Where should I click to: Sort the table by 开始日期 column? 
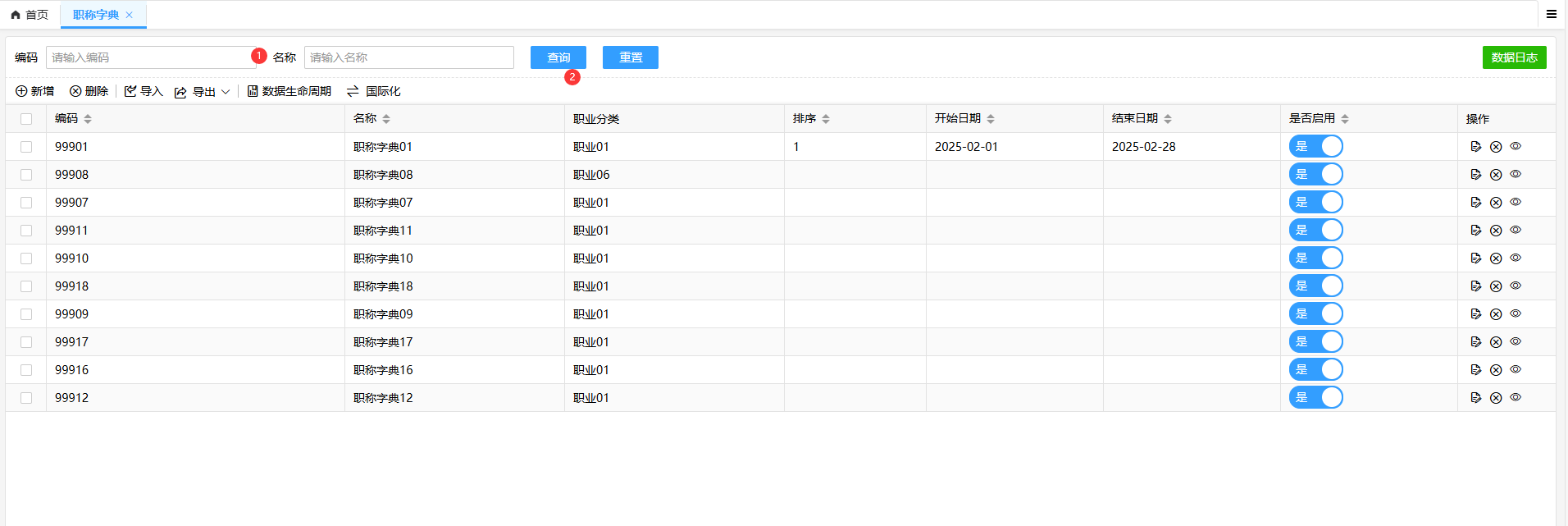pos(991,119)
